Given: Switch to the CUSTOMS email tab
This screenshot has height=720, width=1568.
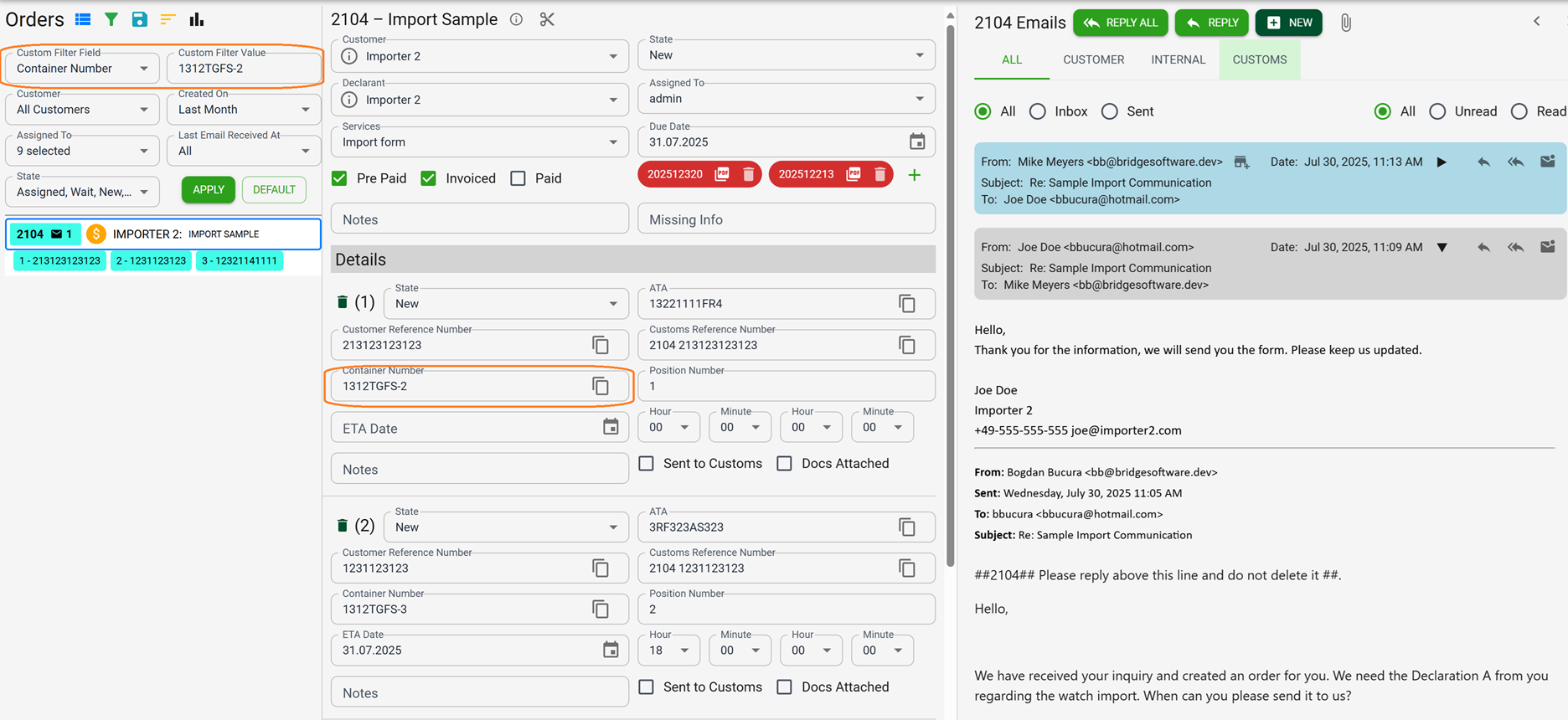Looking at the screenshot, I should pos(1259,59).
